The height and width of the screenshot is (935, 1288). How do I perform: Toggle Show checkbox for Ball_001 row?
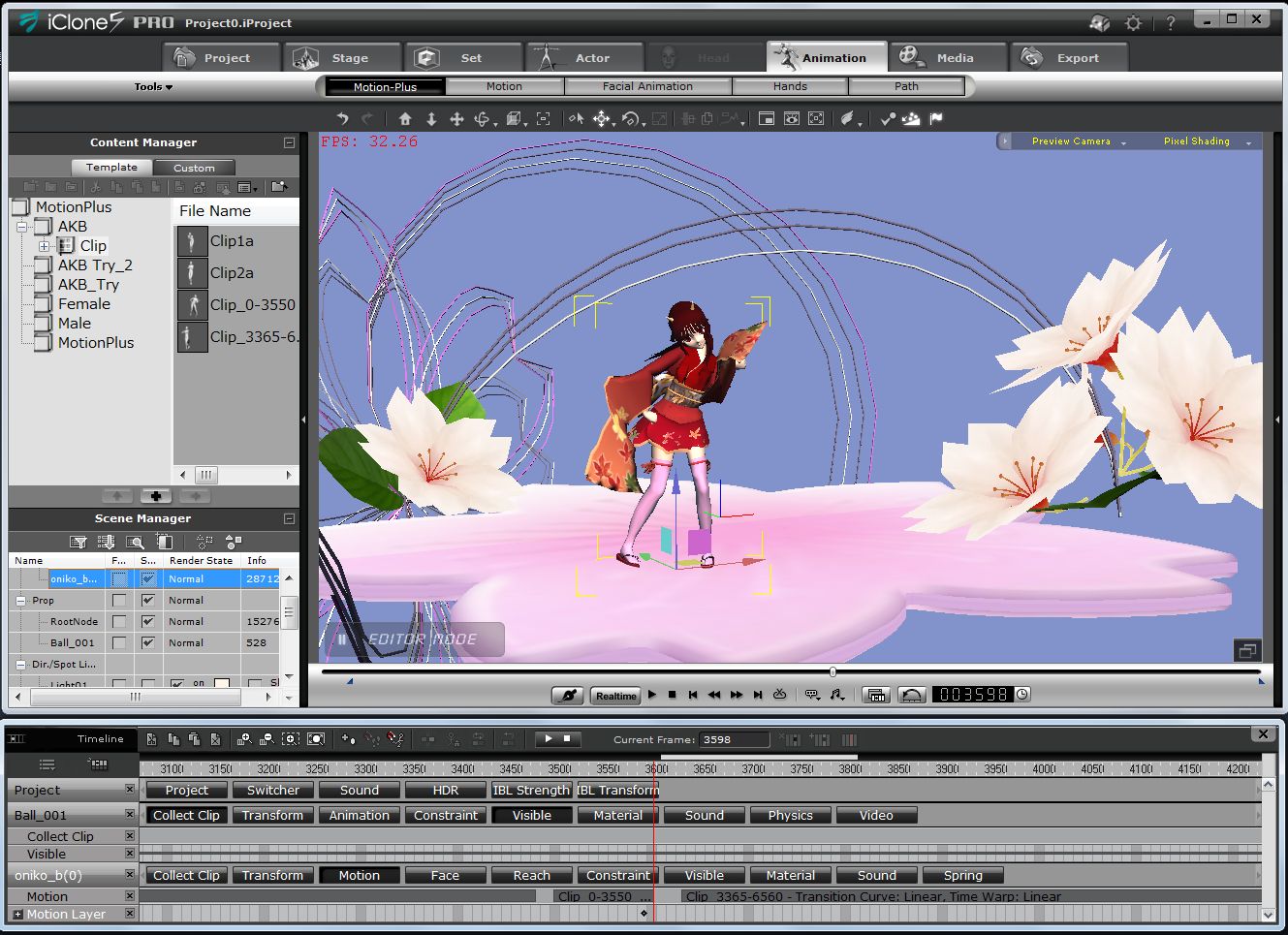pyautogui.click(x=147, y=642)
